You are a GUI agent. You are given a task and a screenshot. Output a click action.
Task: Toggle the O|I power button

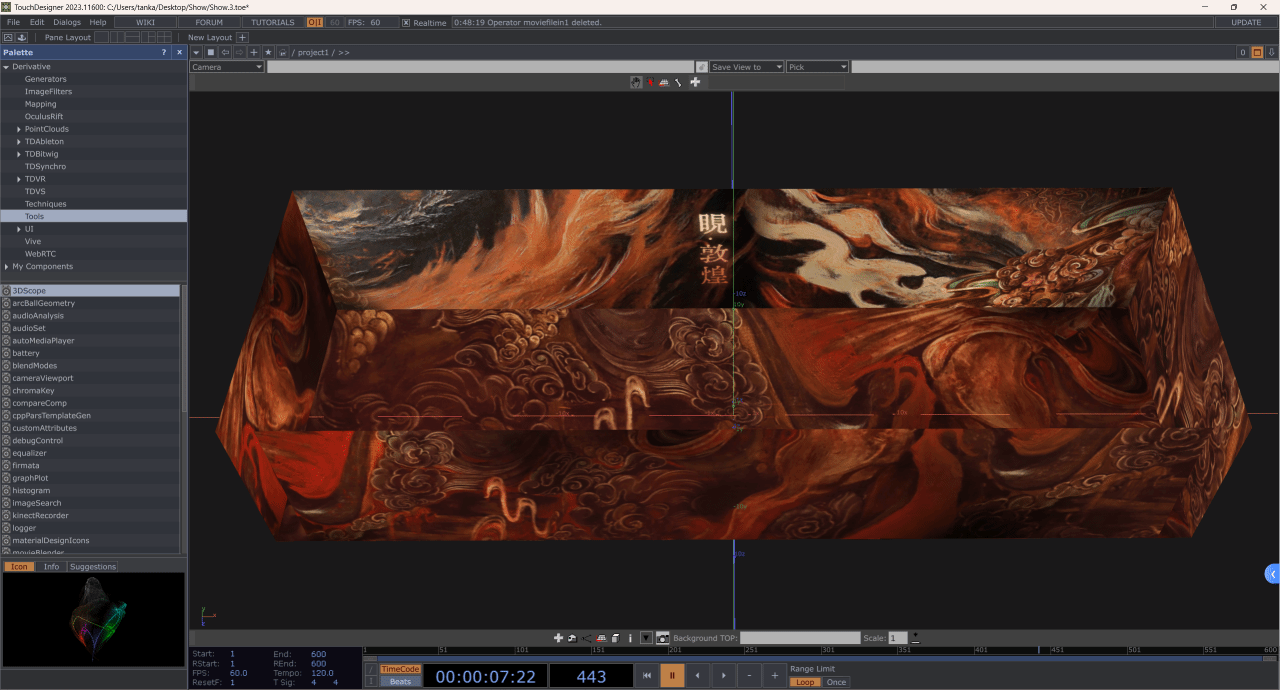(315, 22)
